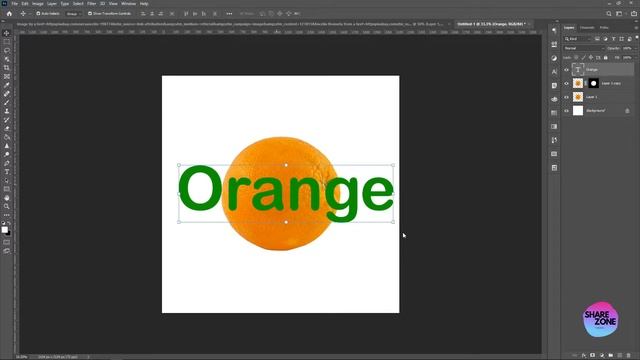Open the Window menu
Image resolution: width=640 pixels, height=360 pixels.
click(x=129, y=4)
